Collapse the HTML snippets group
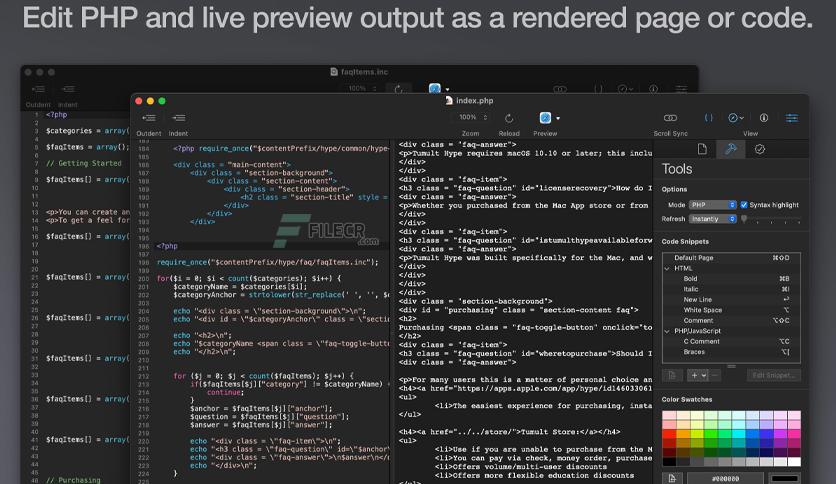This screenshot has width=836, height=484. pyautogui.click(x=666, y=268)
